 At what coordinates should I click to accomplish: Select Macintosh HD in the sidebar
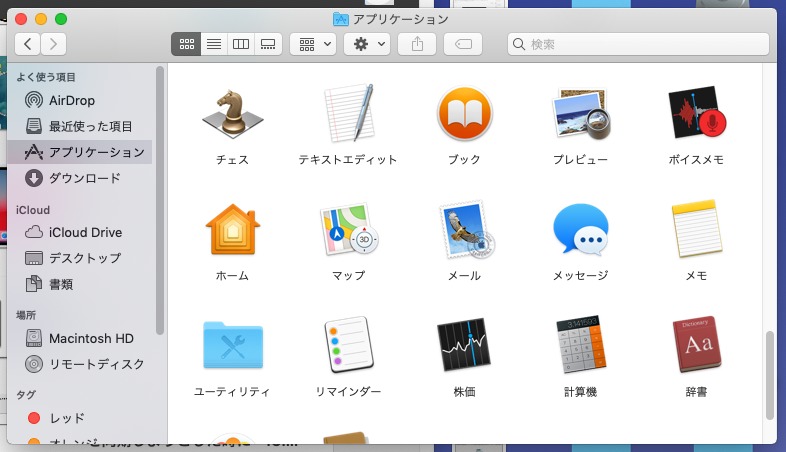click(x=80, y=338)
